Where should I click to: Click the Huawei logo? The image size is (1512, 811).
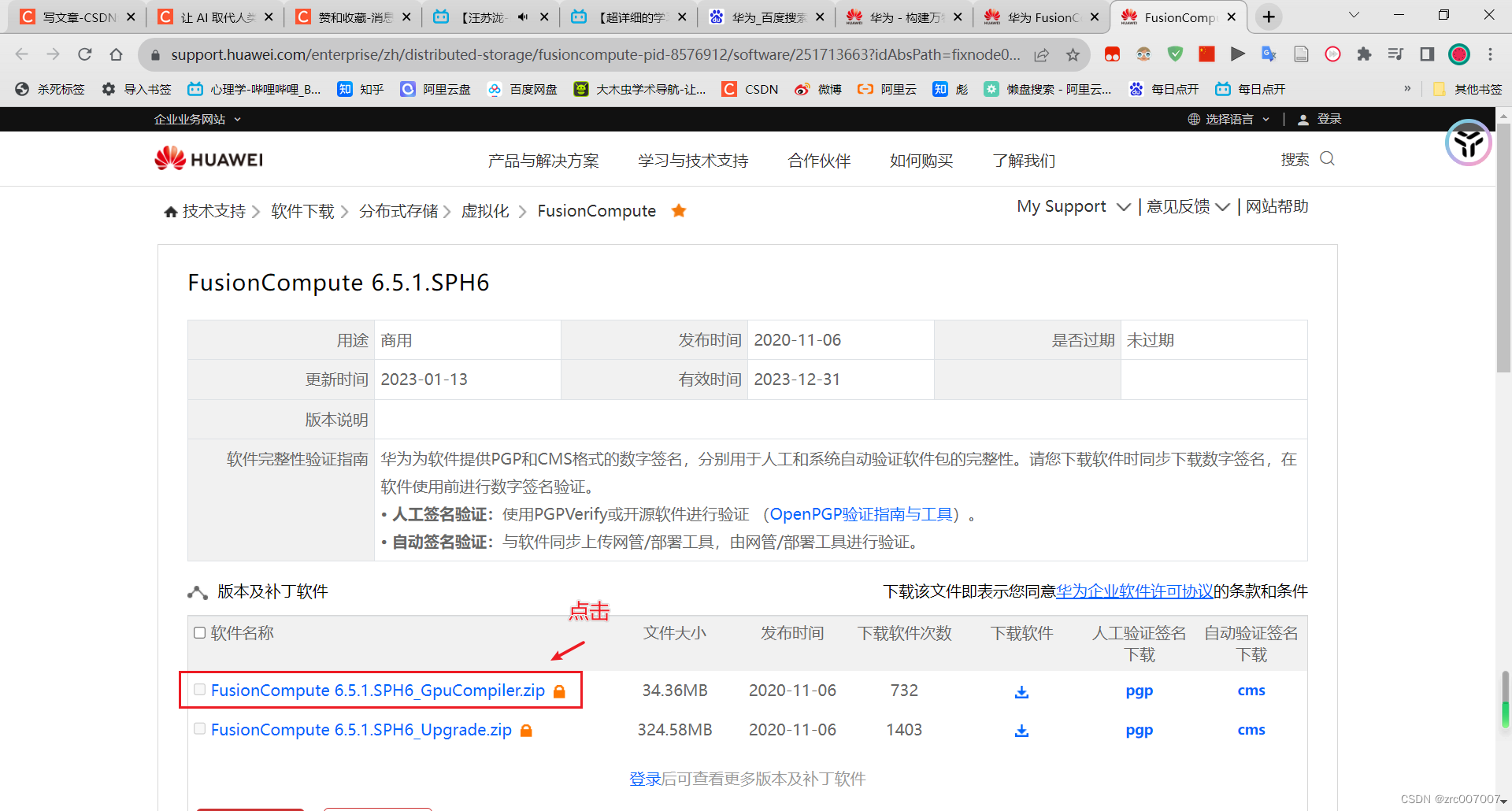tap(209, 159)
